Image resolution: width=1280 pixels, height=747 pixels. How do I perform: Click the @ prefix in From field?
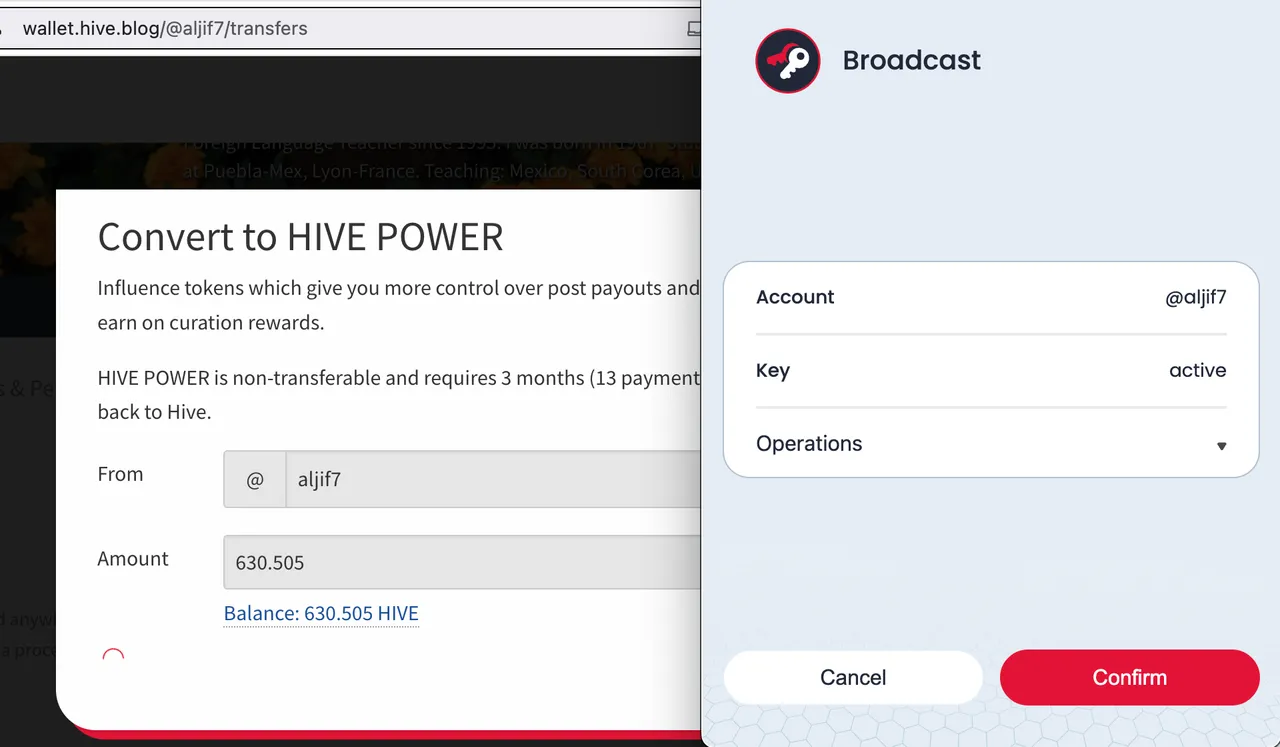[x=255, y=479]
